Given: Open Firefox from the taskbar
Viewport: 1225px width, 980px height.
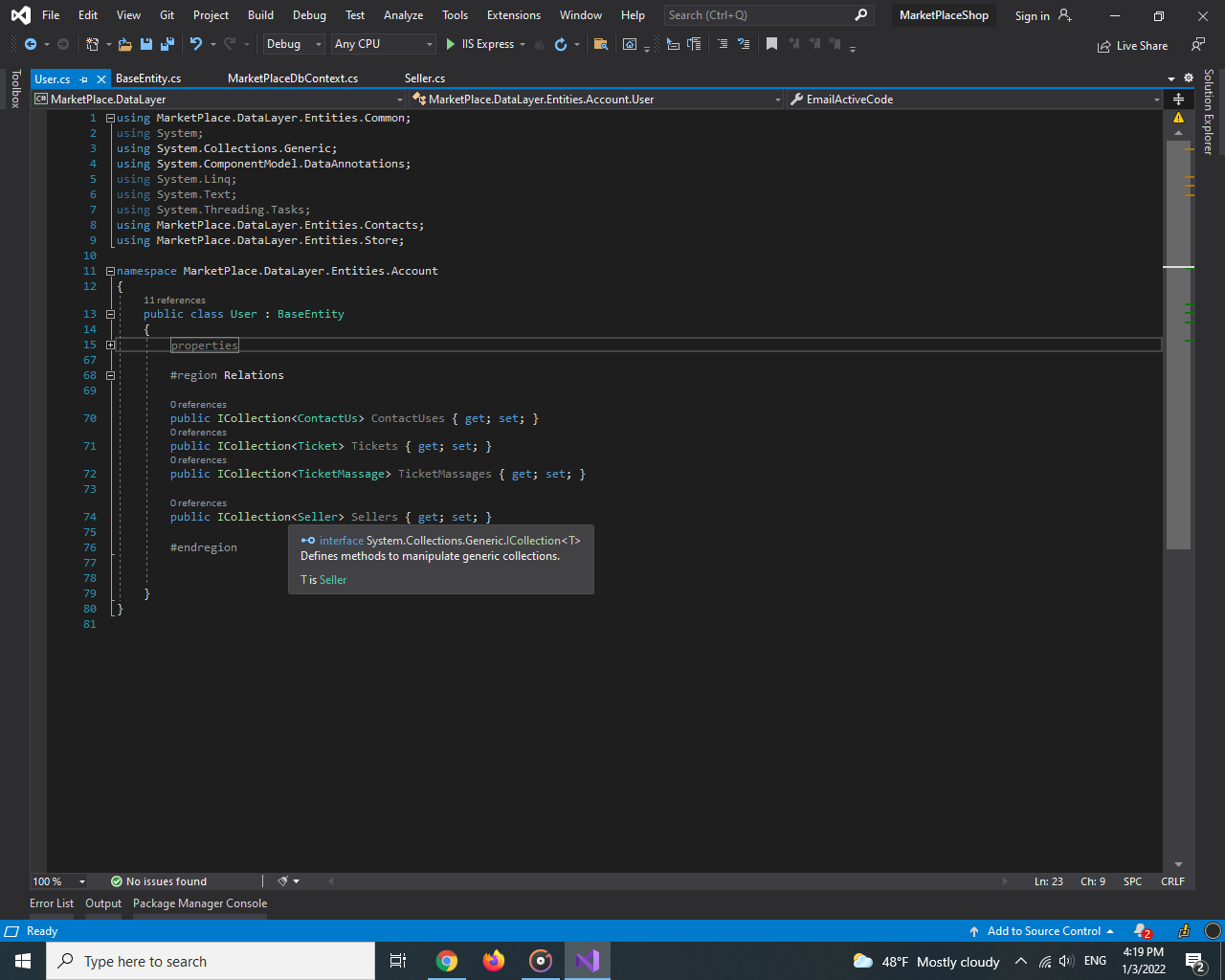Looking at the screenshot, I should point(494,961).
